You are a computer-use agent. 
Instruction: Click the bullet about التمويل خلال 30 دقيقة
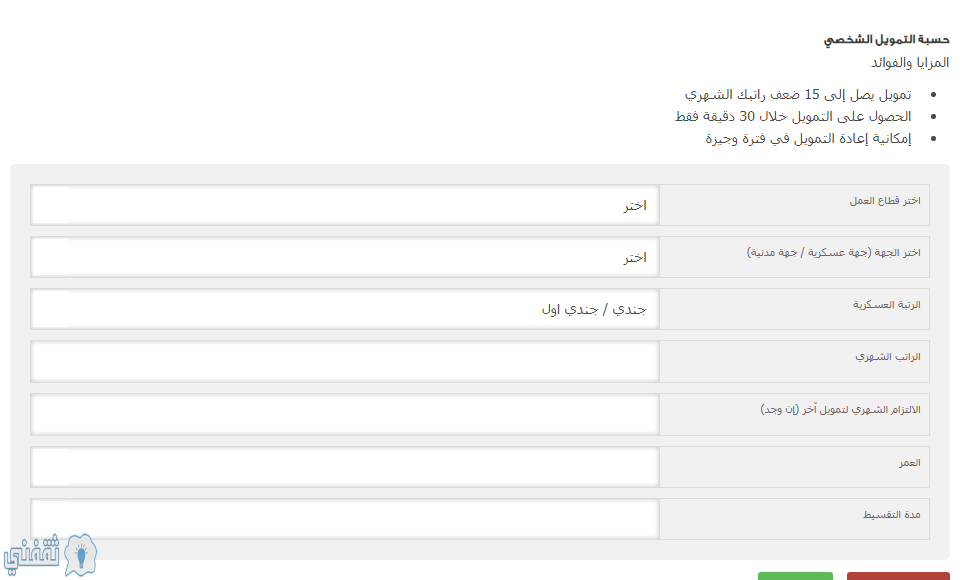793,116
